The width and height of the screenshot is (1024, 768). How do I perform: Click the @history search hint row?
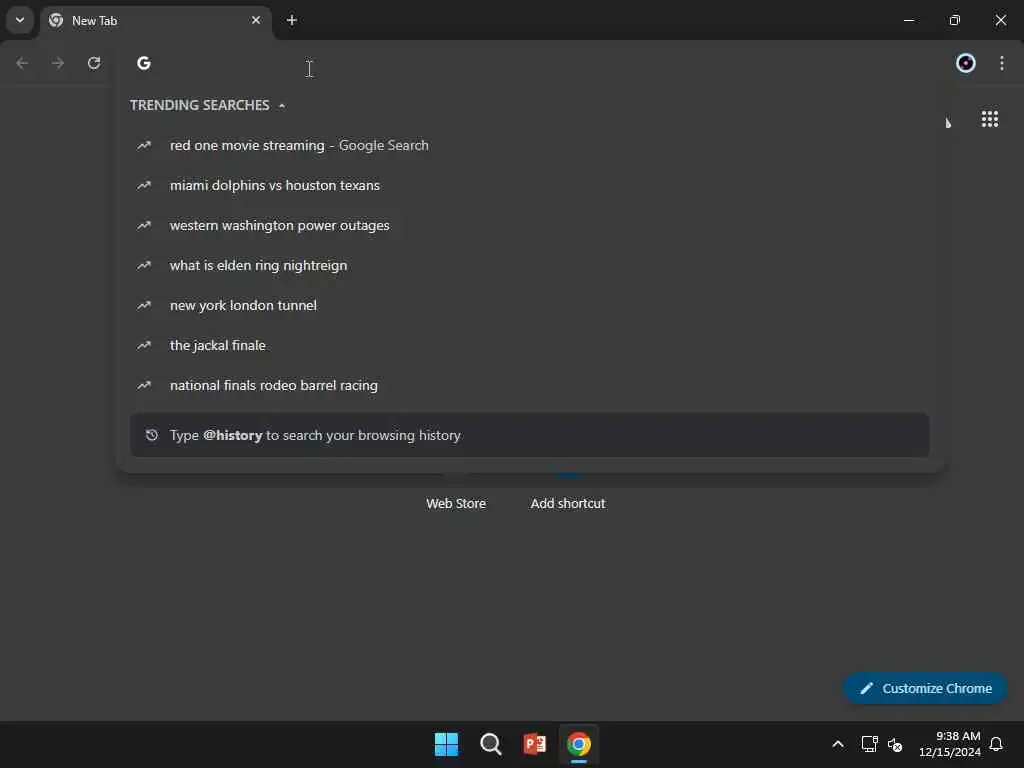click(x=530, y=435)
